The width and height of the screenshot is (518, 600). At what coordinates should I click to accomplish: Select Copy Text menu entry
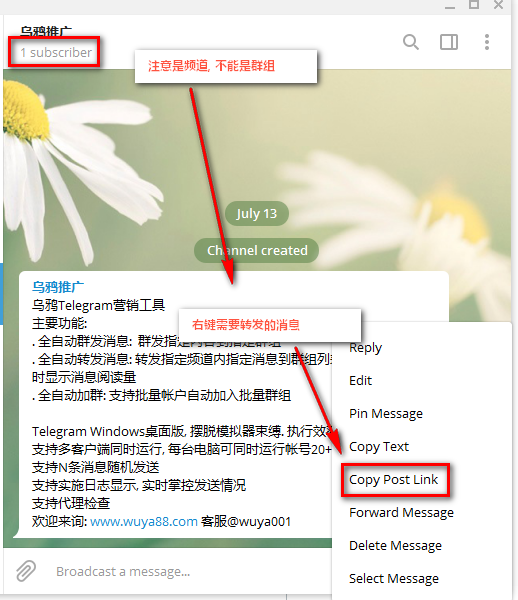379,447
